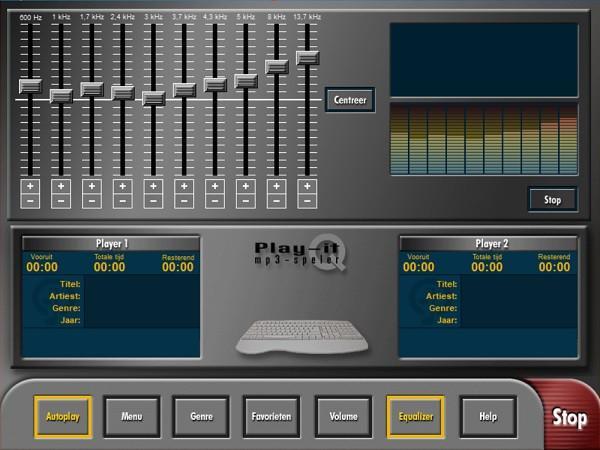
Task: Click the 3,7 kHz slider handle
Action: (184, 90)
